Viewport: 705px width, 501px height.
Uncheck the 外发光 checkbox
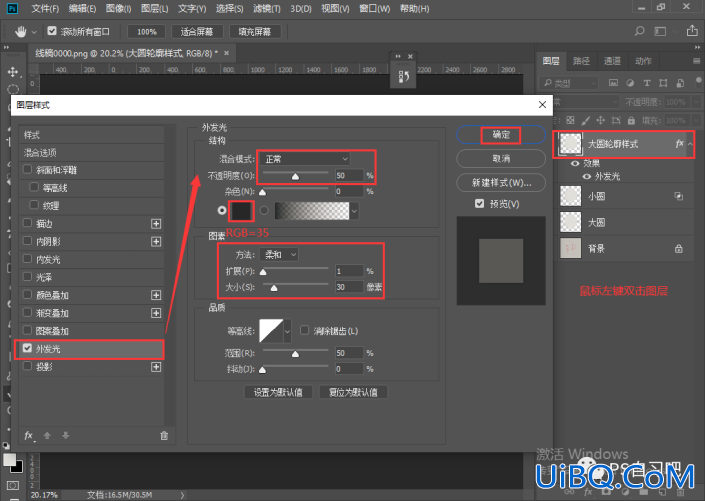[x=27, y=349]
